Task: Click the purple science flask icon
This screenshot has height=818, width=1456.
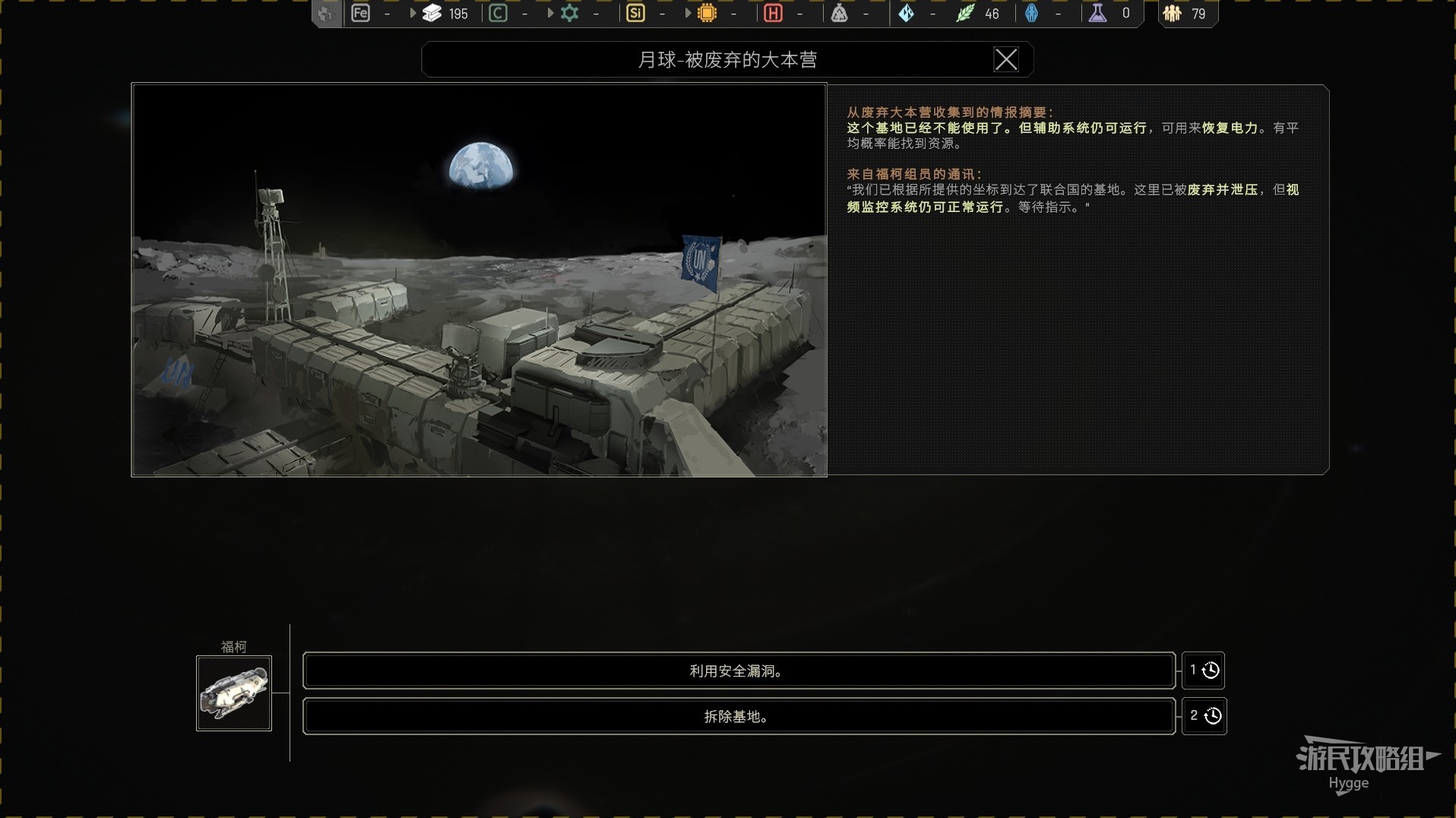Action: [x=1097, y=13]
